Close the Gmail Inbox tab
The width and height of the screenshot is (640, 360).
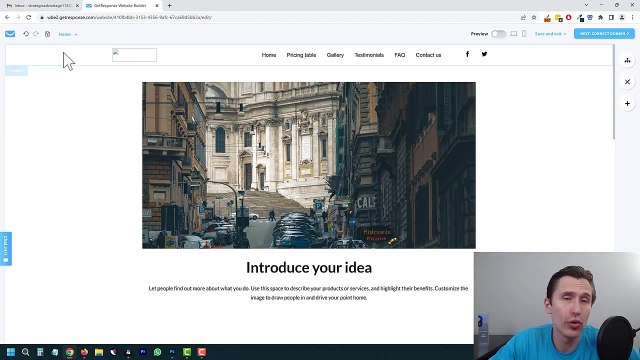click(78, 6)
